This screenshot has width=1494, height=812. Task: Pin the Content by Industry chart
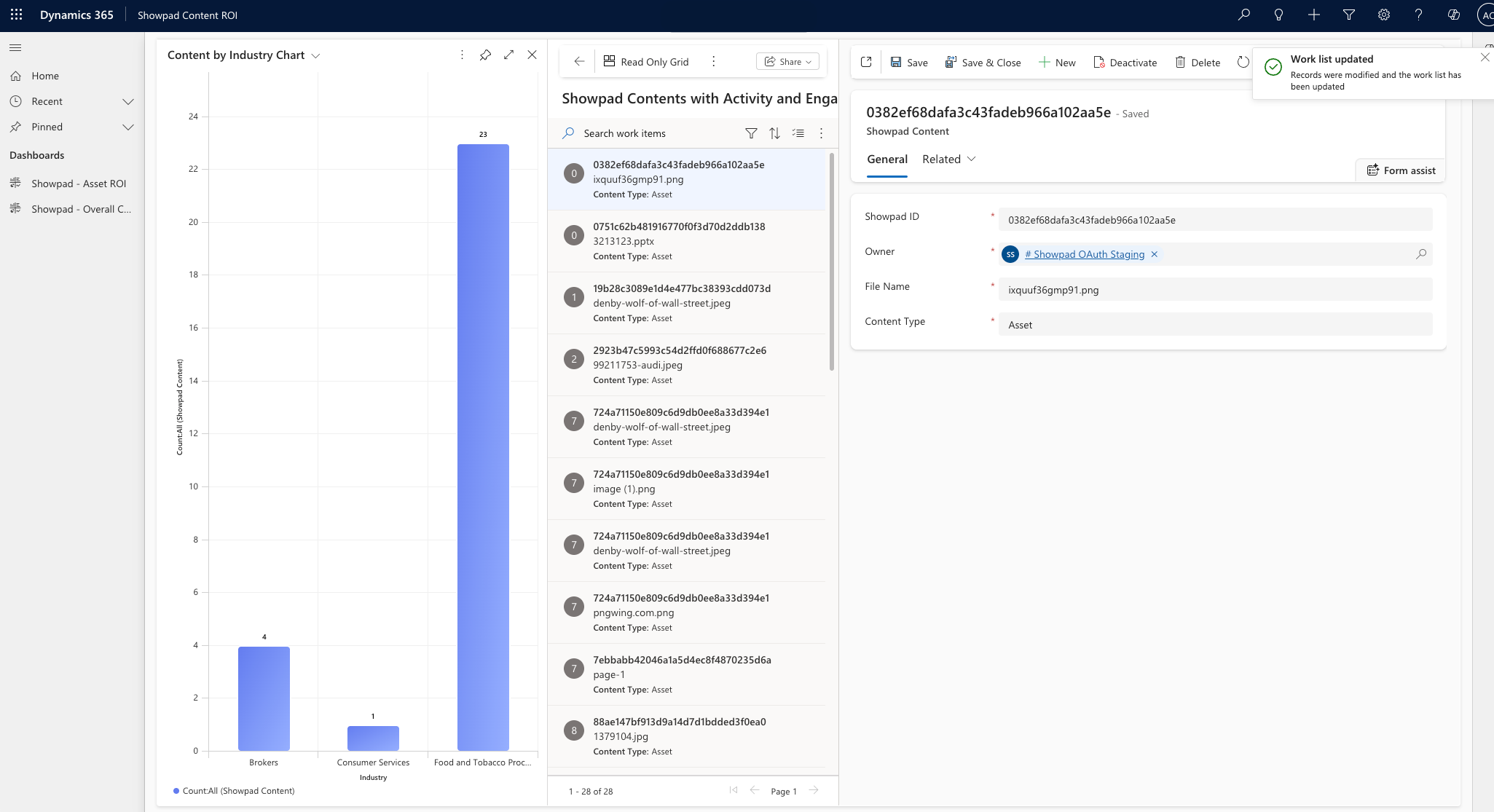tap(485, 55)
